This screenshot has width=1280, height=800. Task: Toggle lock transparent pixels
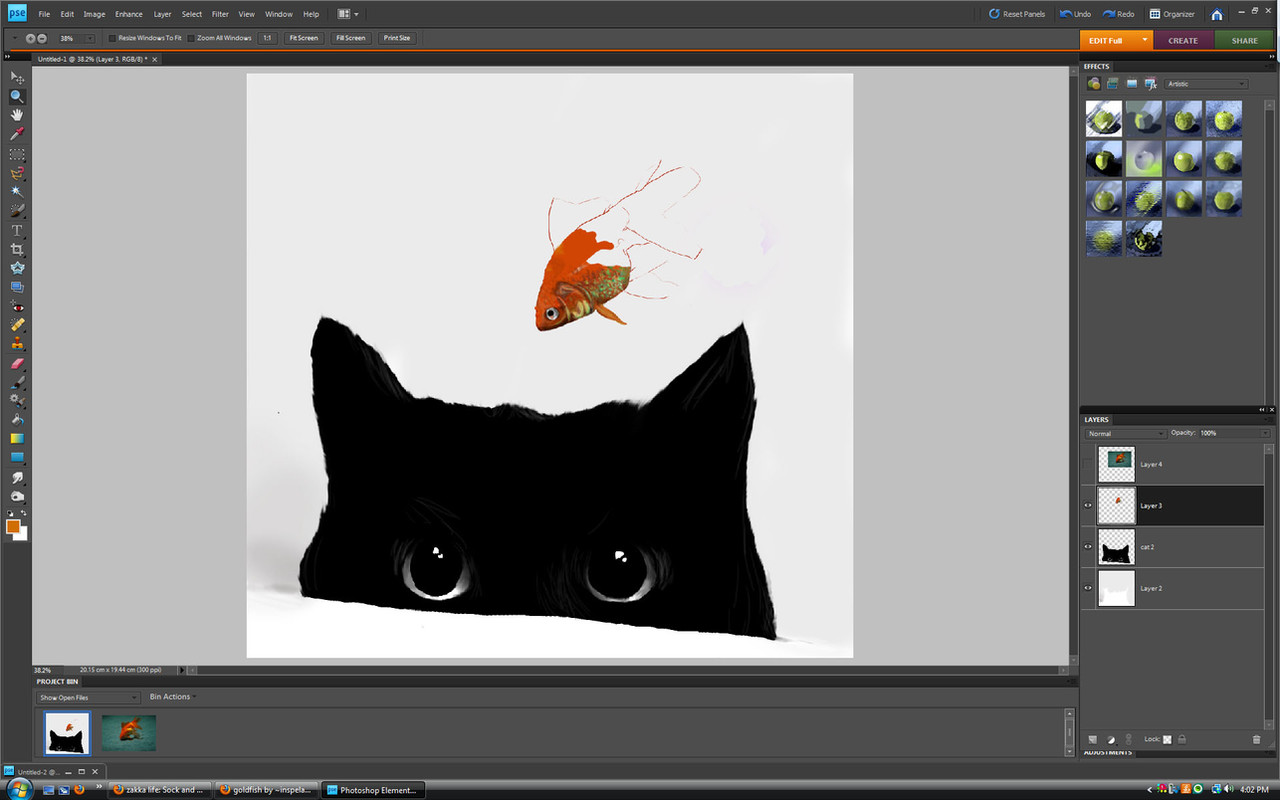pyautogui.click(x=1167, y=739)
